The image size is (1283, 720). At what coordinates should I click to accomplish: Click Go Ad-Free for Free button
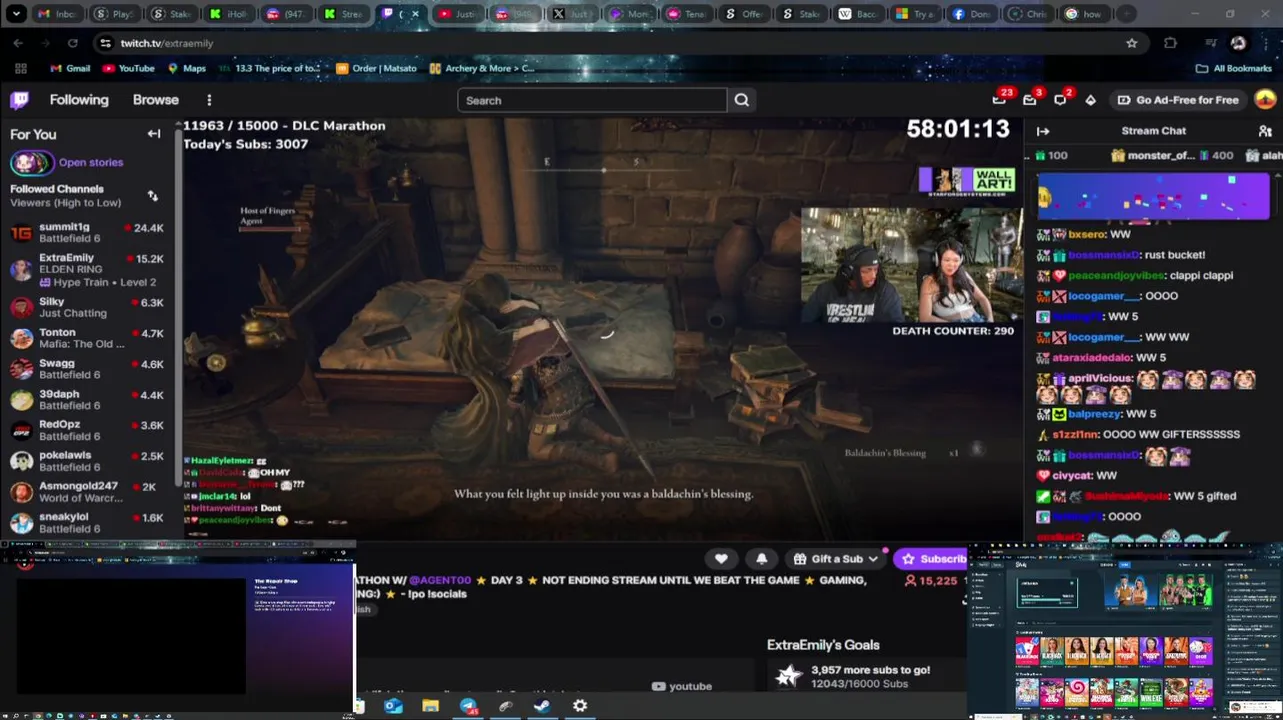[x=1178, y=100]
